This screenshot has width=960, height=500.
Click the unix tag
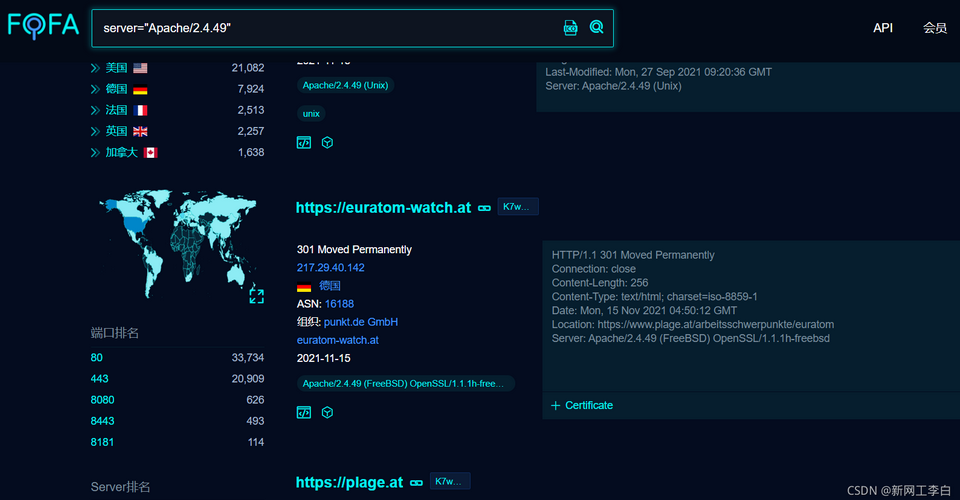(311, 114)
